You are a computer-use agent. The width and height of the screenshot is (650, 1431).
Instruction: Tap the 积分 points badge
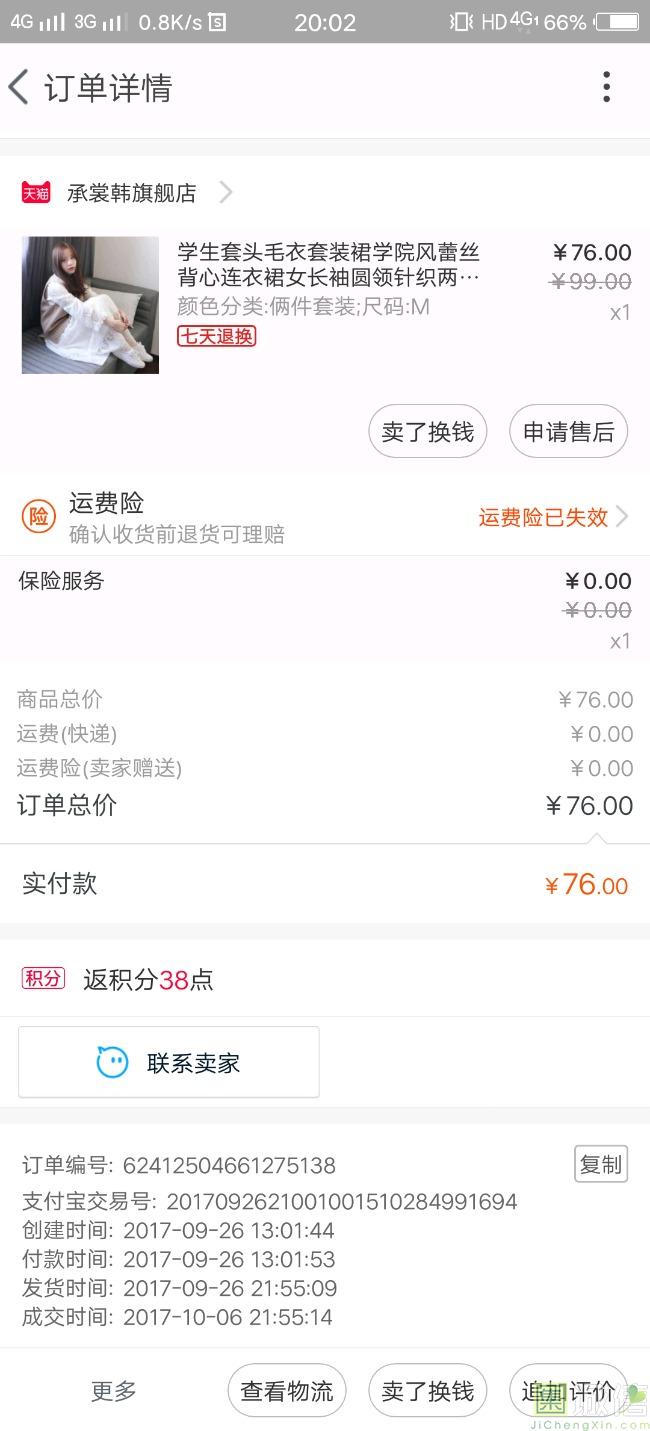43,979
